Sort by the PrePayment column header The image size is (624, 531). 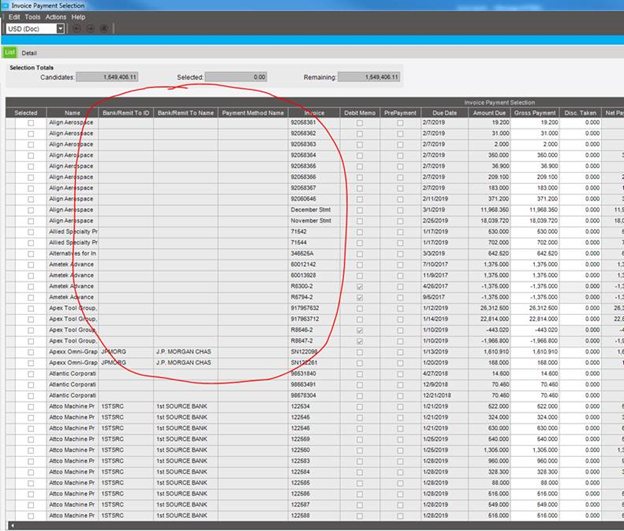point(400,113)
